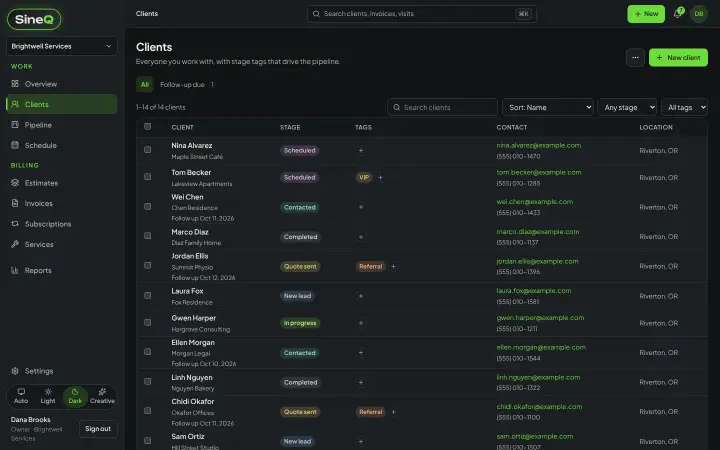Open client name Linh Nguyen

coord(192,377)
